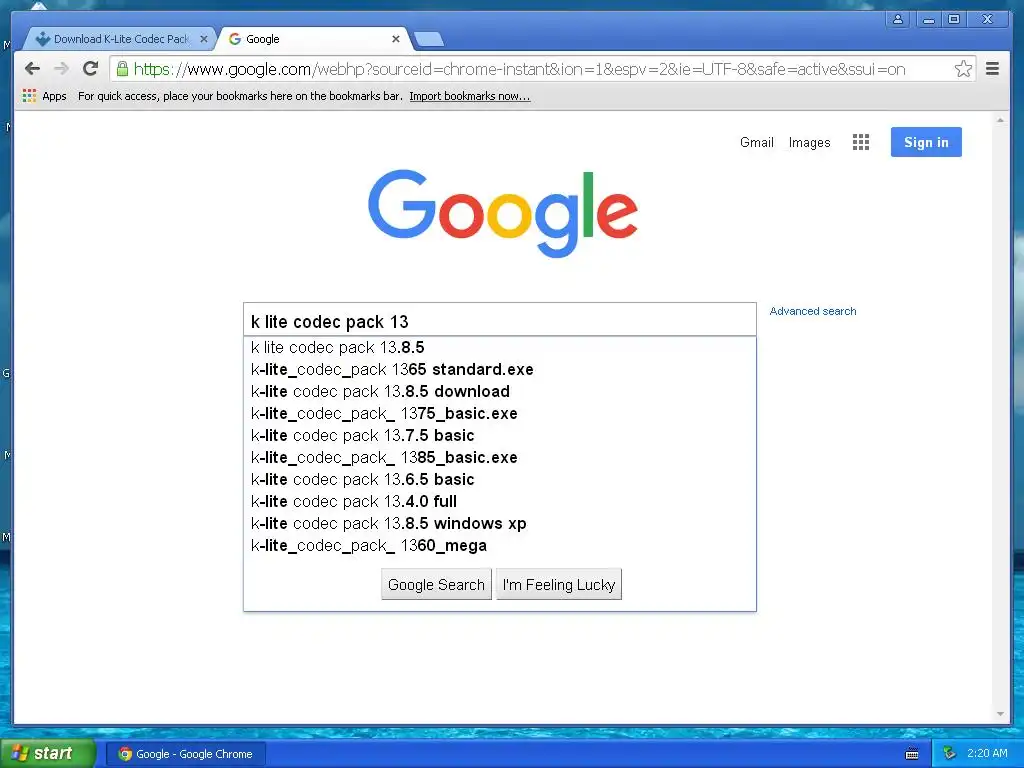This screenshot has height=768, width=1024.
Task: Select suggestion 1385_basic.exe
Action: tap(500, 458)
